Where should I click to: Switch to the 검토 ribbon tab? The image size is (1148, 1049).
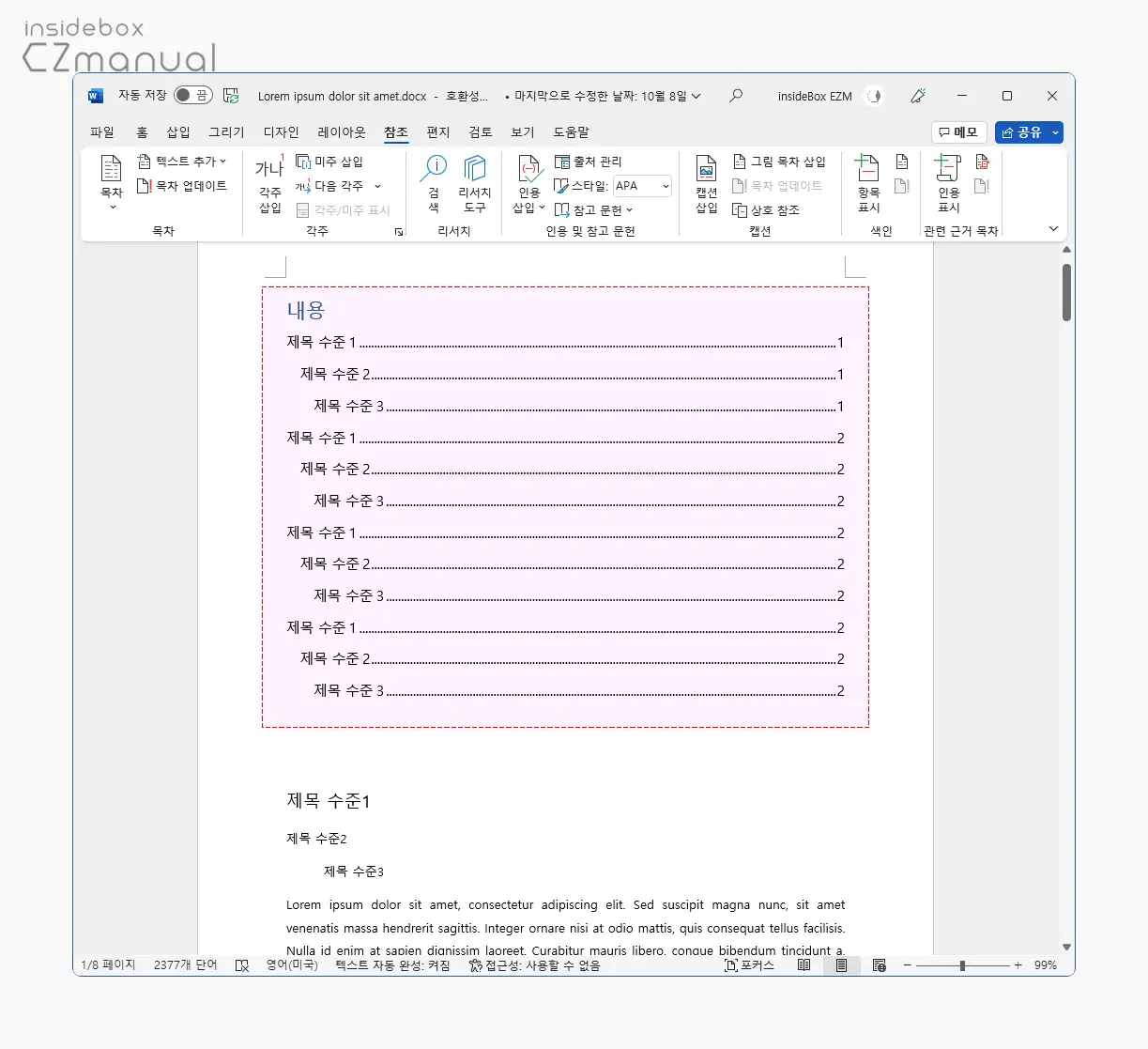click(480, 132)
